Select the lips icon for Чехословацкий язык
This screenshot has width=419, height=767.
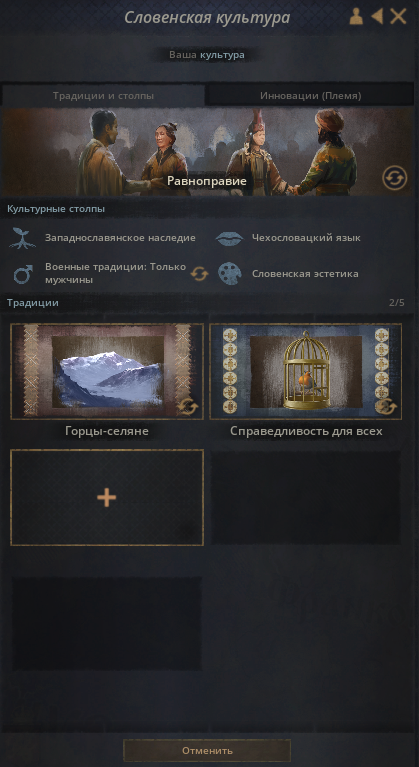coord(229,238)
